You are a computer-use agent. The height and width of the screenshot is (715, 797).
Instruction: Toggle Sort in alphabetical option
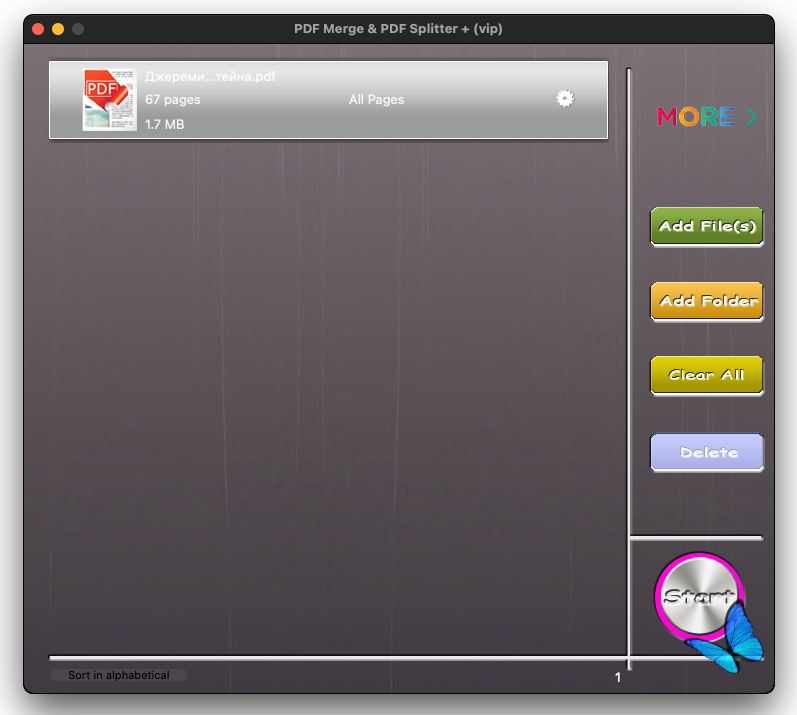tap(119, 675)
